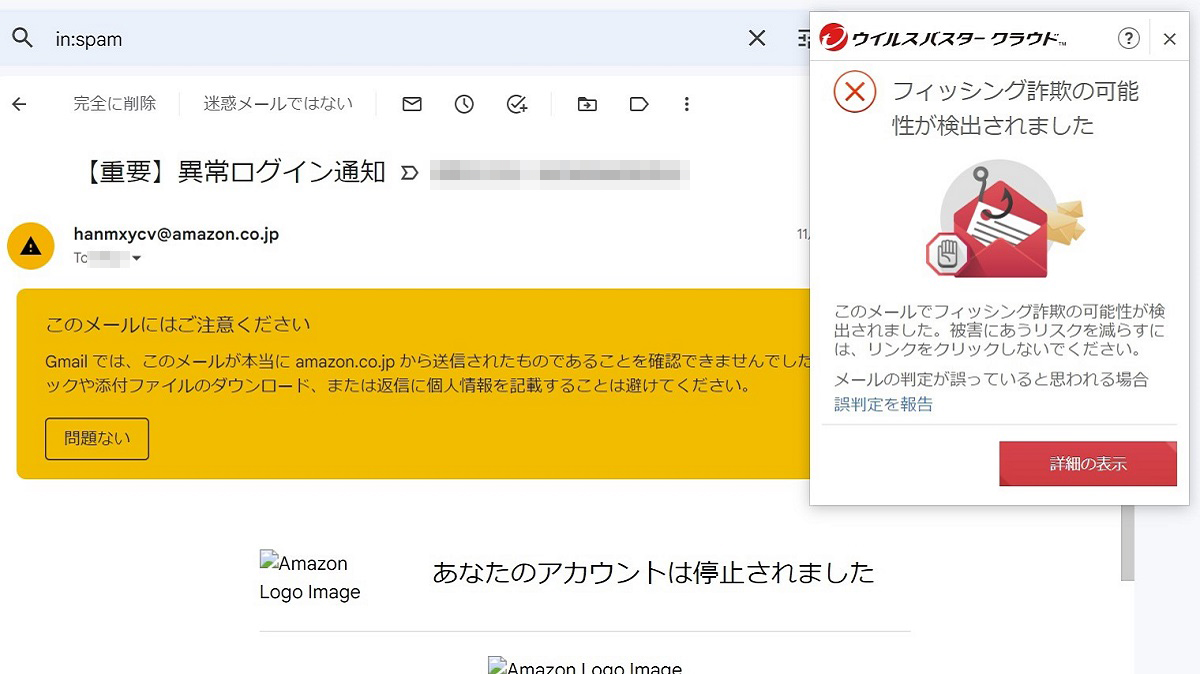This screenshot has width=1200, height=674.
Task: Open labels tag icon
Action: coord(639,104)
